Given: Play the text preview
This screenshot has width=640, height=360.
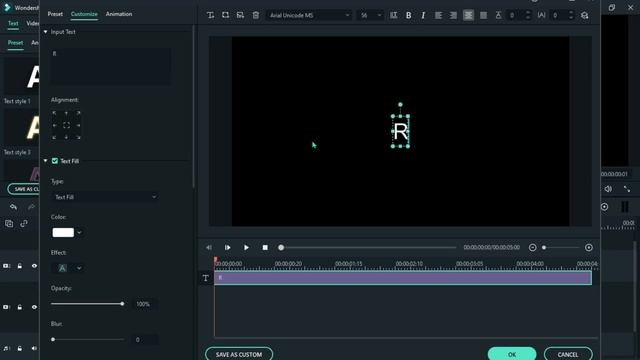Looking at the screenshot, I should (x=246, y=247).
